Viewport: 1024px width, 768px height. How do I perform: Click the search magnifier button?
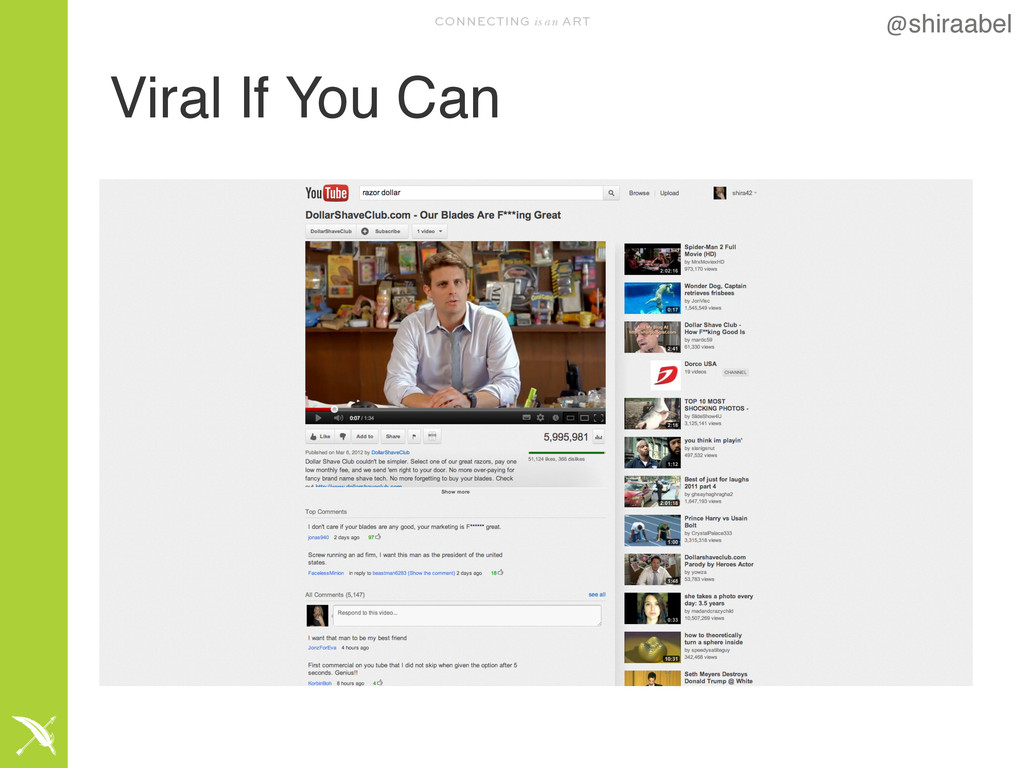tap(611, 193)
